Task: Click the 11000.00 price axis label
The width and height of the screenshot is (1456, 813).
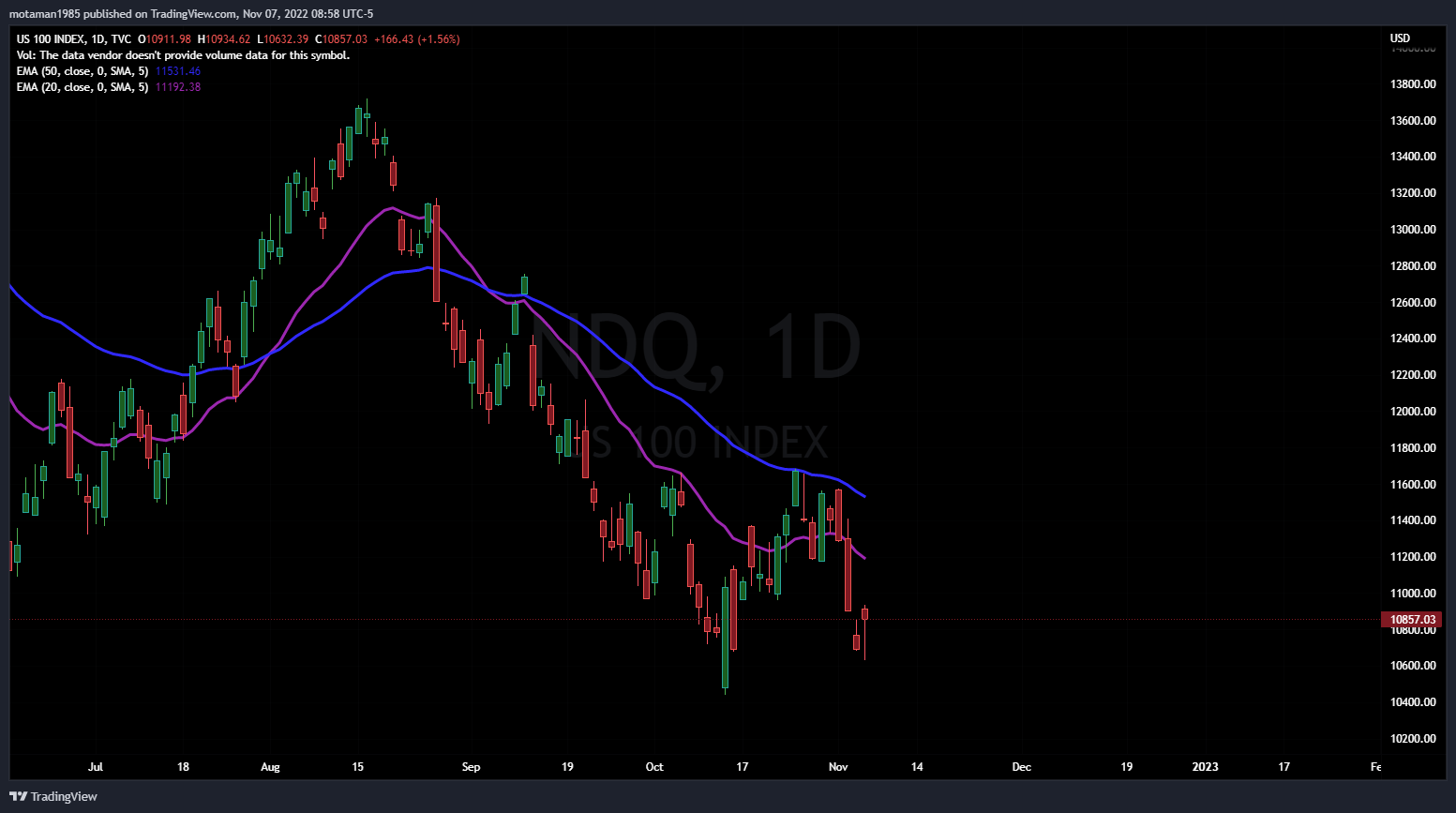Action: [1413, 593]
